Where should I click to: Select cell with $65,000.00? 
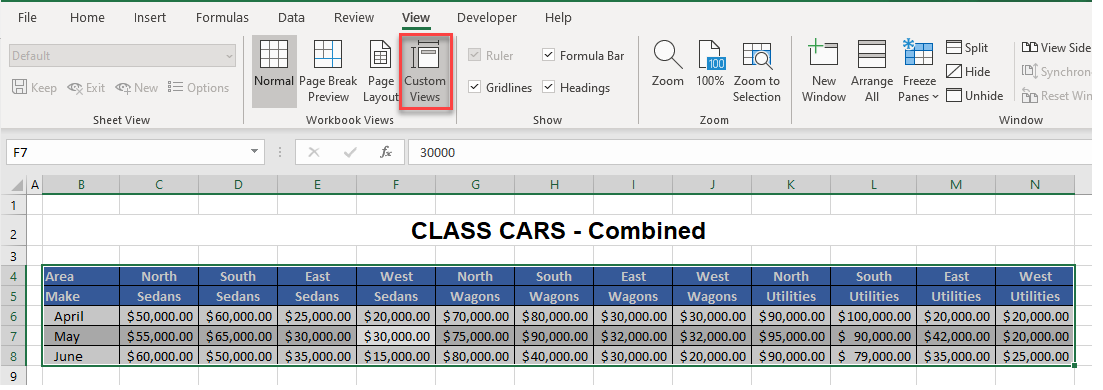(x=238, y=336)
